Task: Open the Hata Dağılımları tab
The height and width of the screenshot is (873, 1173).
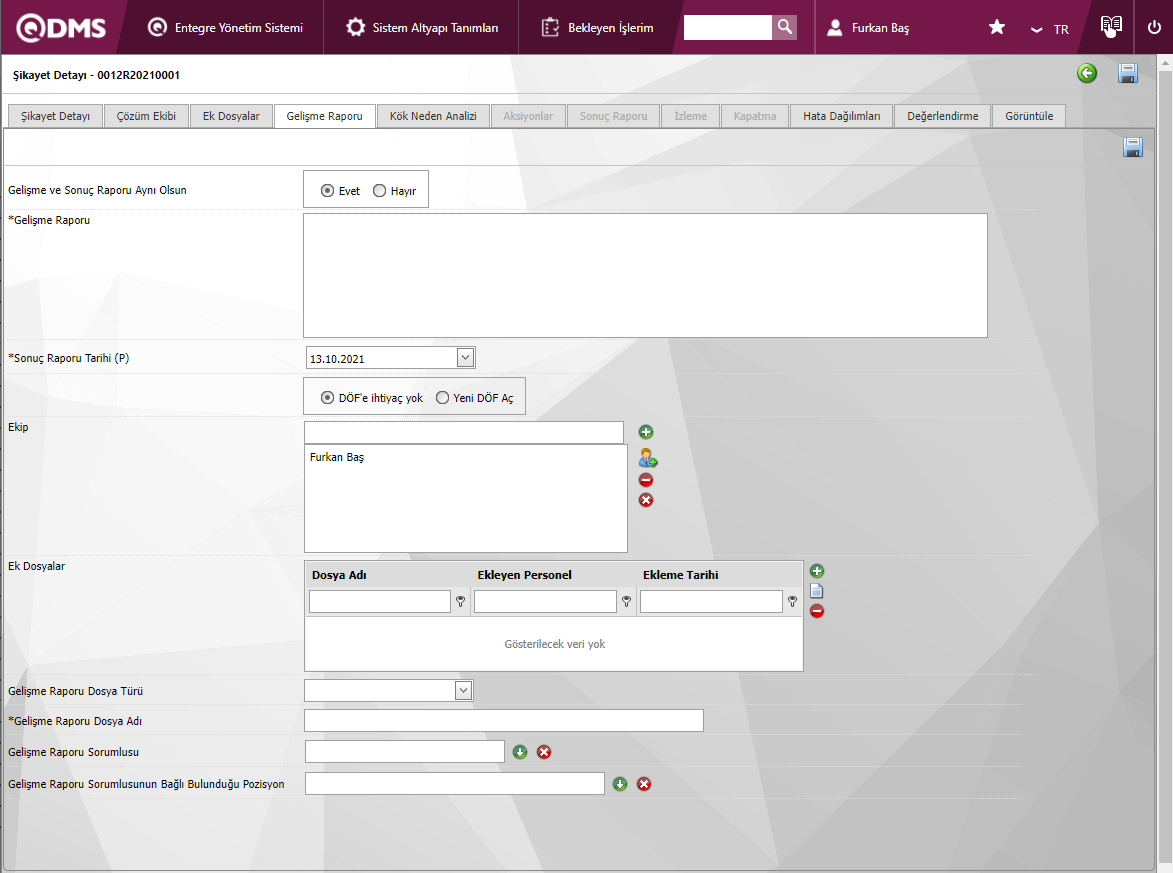Action: click(841, 116)
